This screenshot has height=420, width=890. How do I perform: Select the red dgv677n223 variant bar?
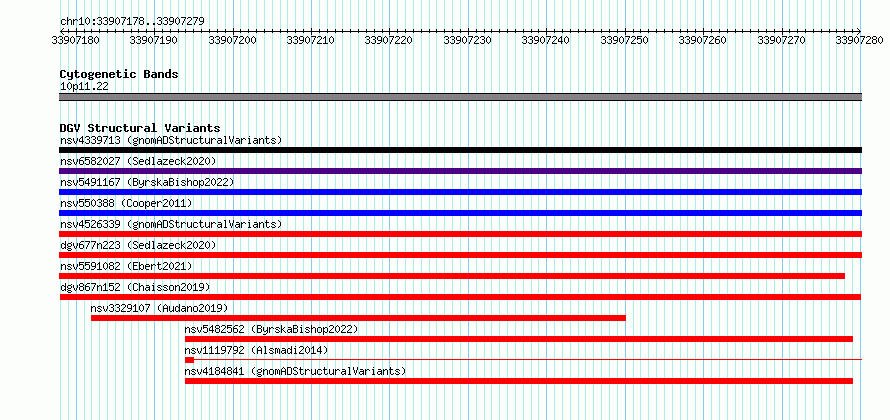[x=460, y=255]
